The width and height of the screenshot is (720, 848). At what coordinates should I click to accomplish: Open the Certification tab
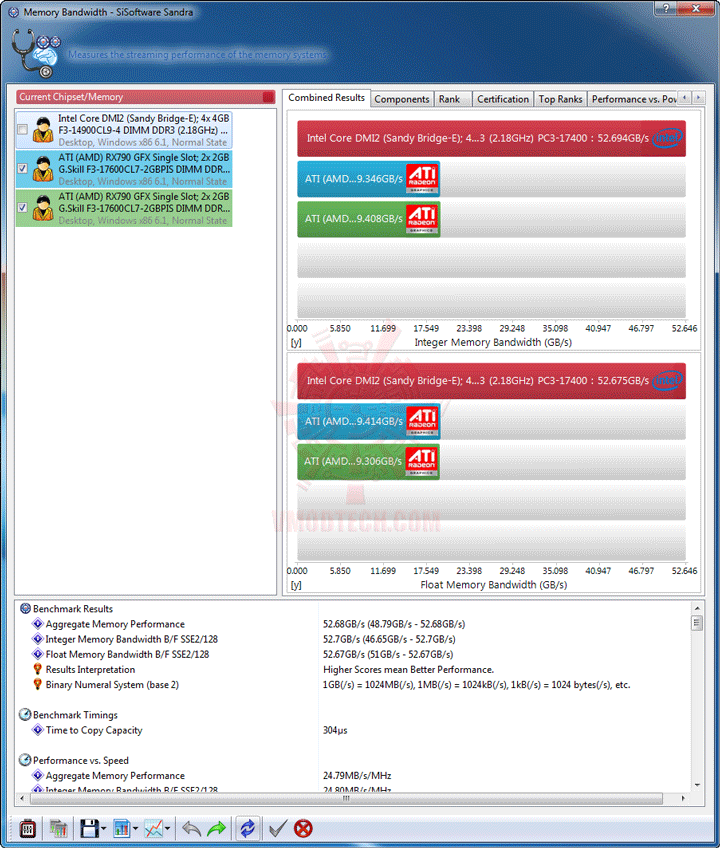tap(503, 99)
